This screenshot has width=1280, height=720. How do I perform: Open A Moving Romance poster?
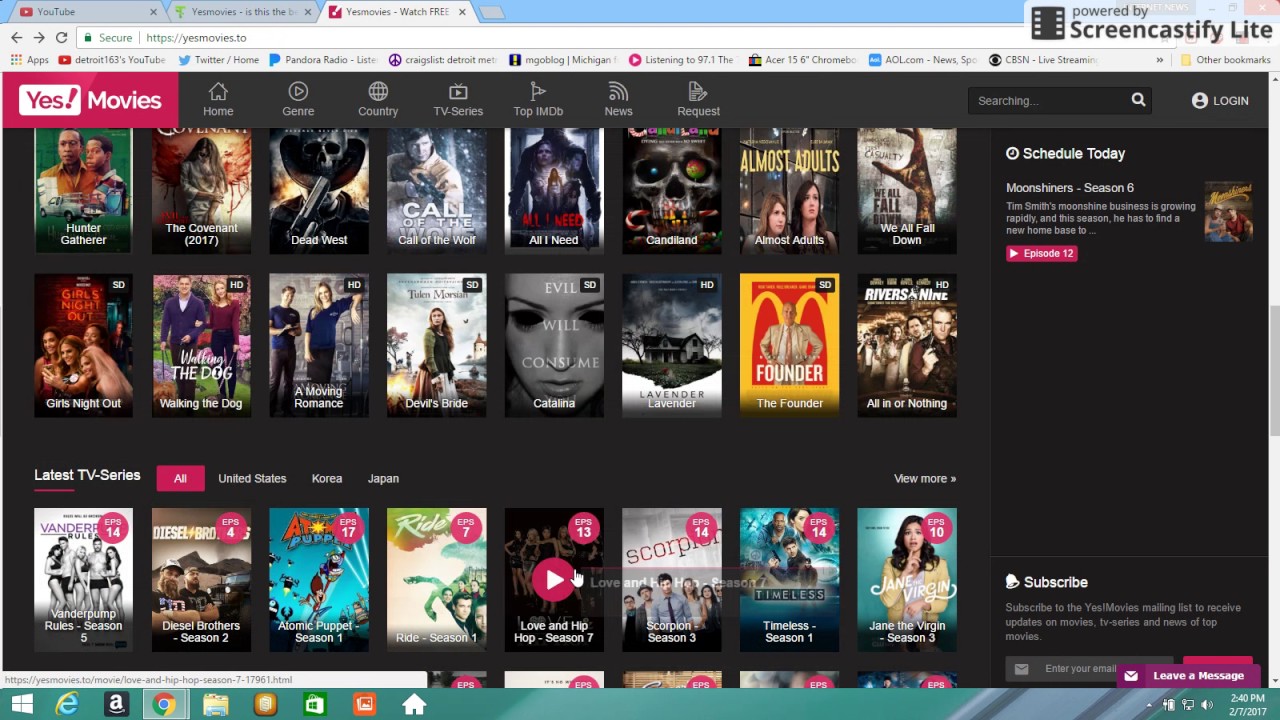[319, 345]
